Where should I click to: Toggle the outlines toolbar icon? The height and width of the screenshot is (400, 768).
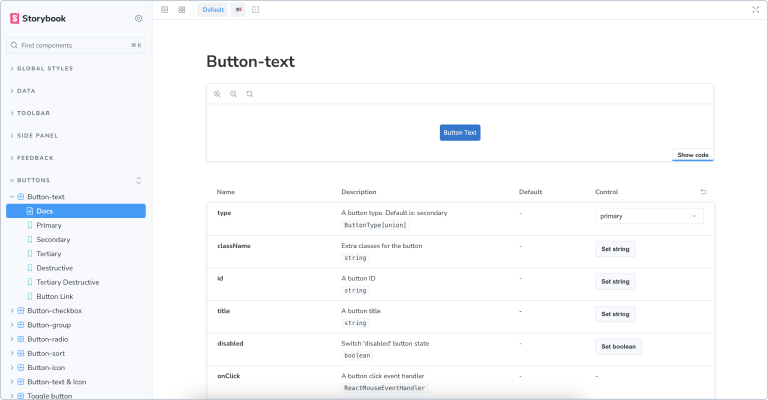(256, 10)
